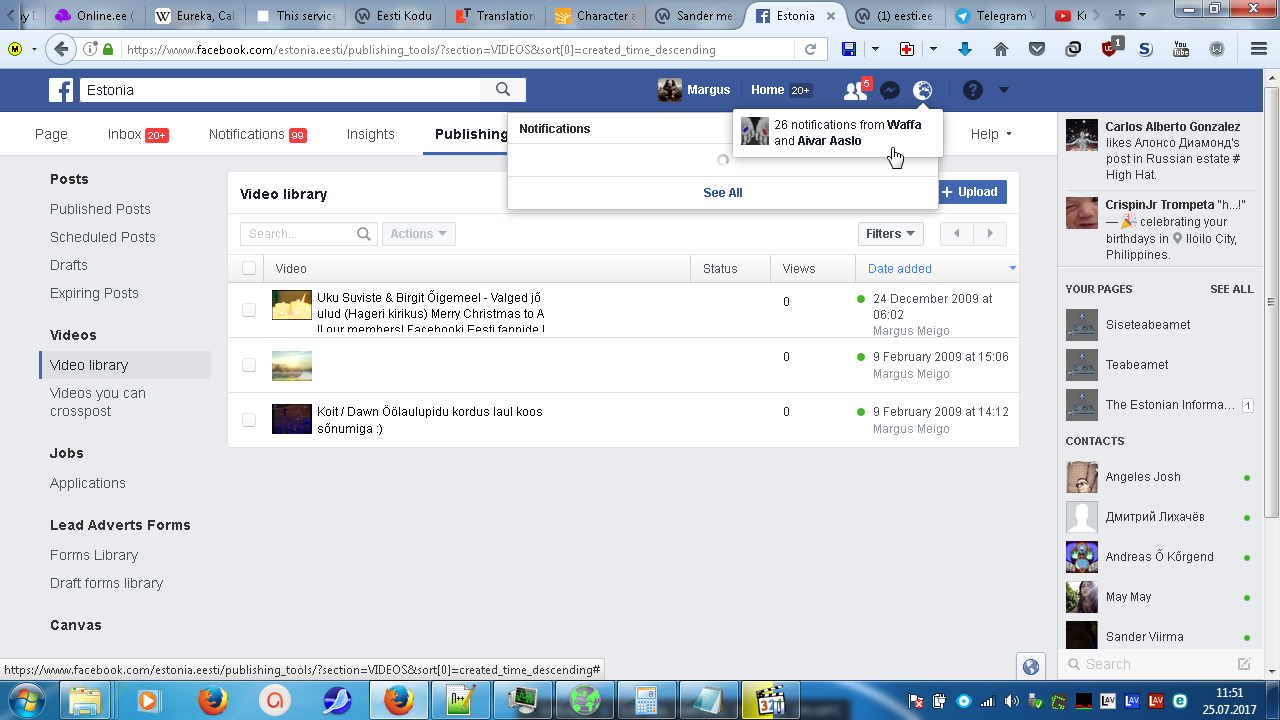Screen dimensions: 1280x720
Task: Open File Explorer from the taskbar
Action: point(86,700)
